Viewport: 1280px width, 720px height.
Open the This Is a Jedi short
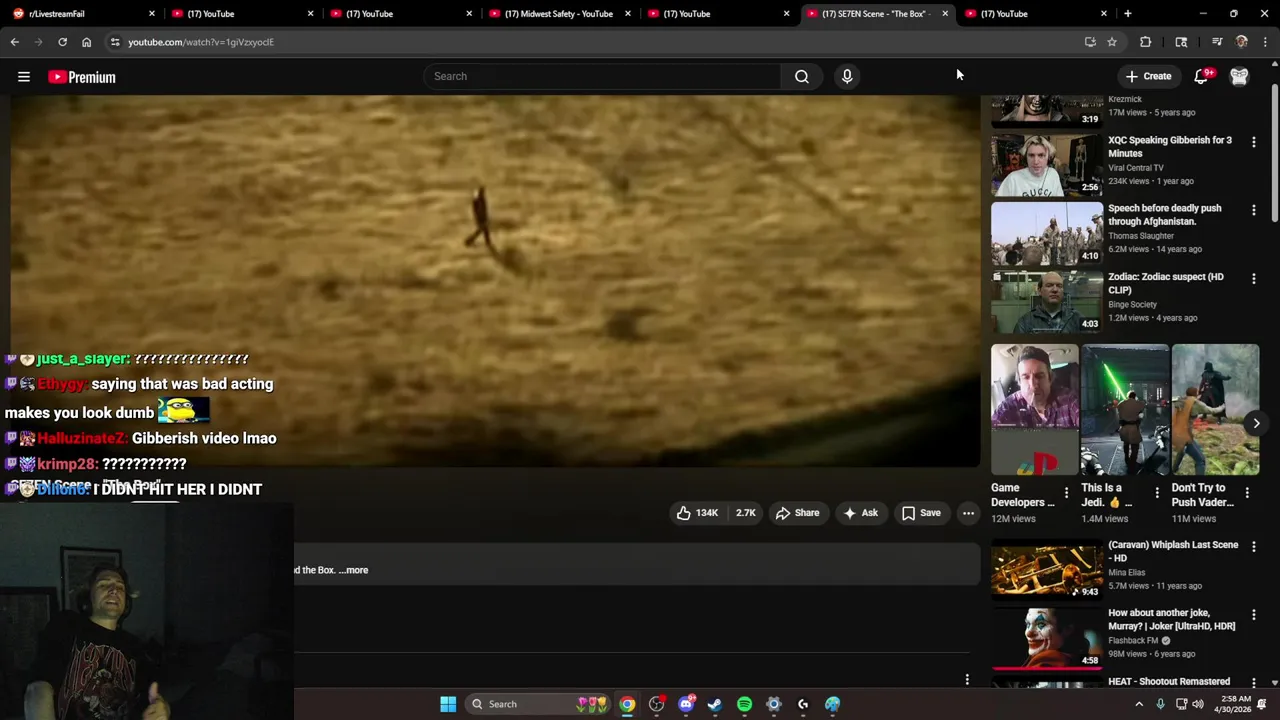(1125, 409)
